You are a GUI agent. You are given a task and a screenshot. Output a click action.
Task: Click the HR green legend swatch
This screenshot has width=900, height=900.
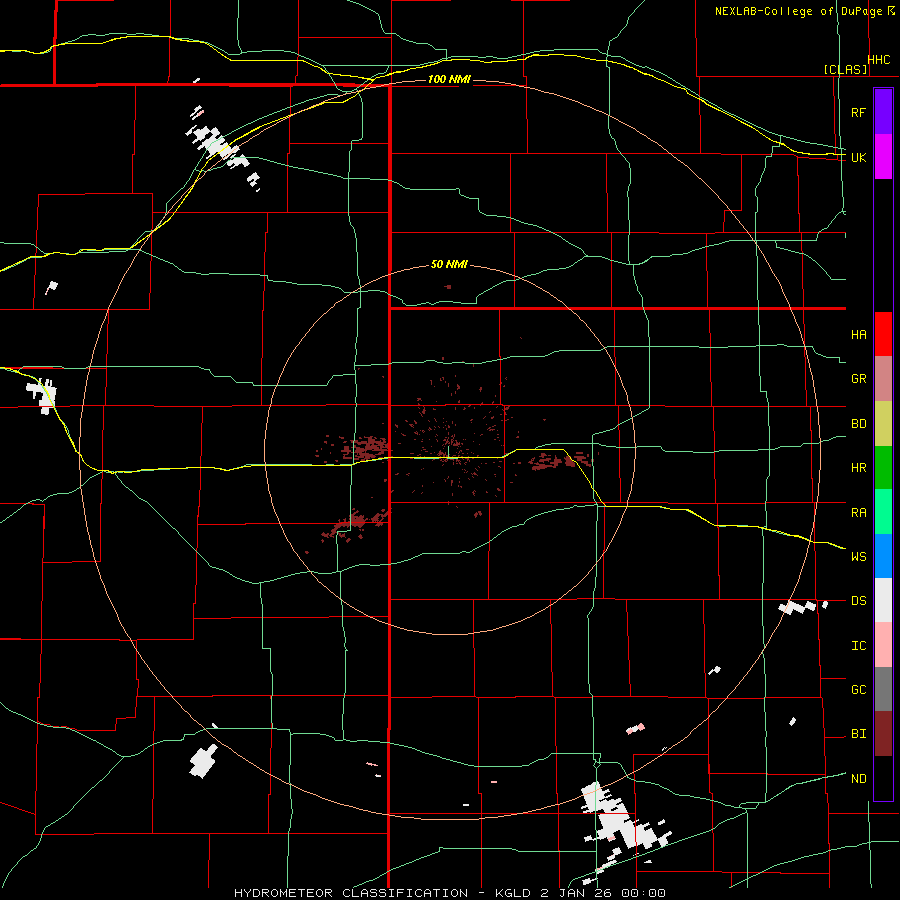pyautogui.click(x=883, y=468)
